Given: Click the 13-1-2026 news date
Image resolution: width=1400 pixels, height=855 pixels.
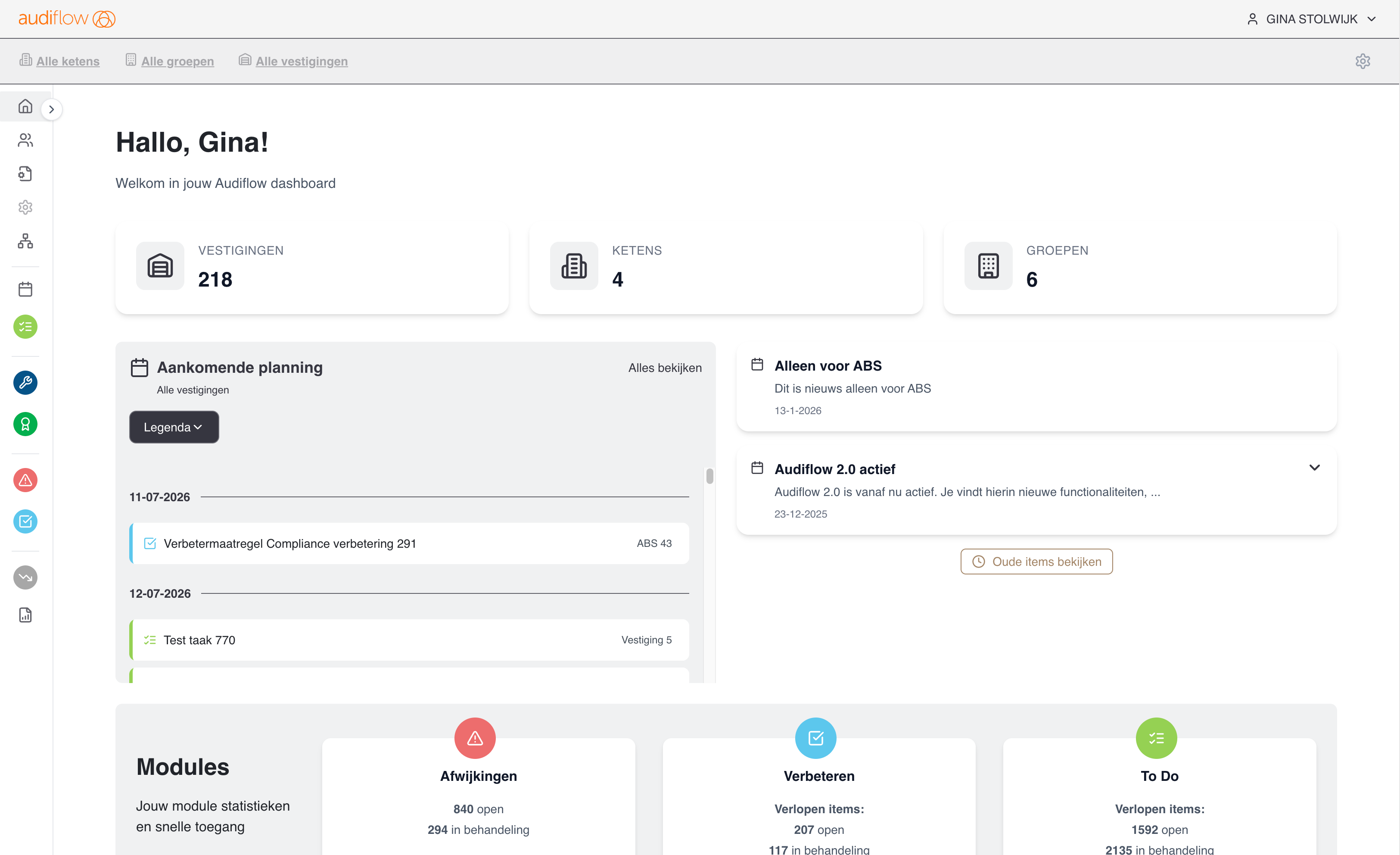Looking at the screenshot, I should [798, 410].
